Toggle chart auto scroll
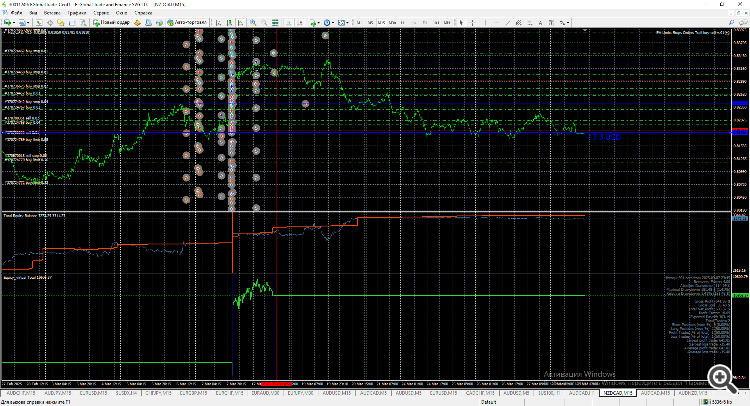Screen dimensions: 750x406 (288, 22)
